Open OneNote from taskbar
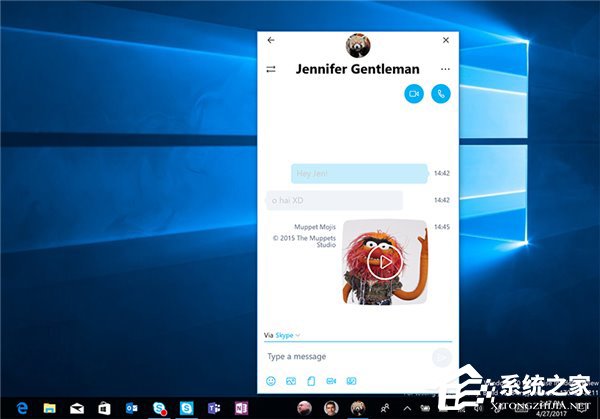 241,408
